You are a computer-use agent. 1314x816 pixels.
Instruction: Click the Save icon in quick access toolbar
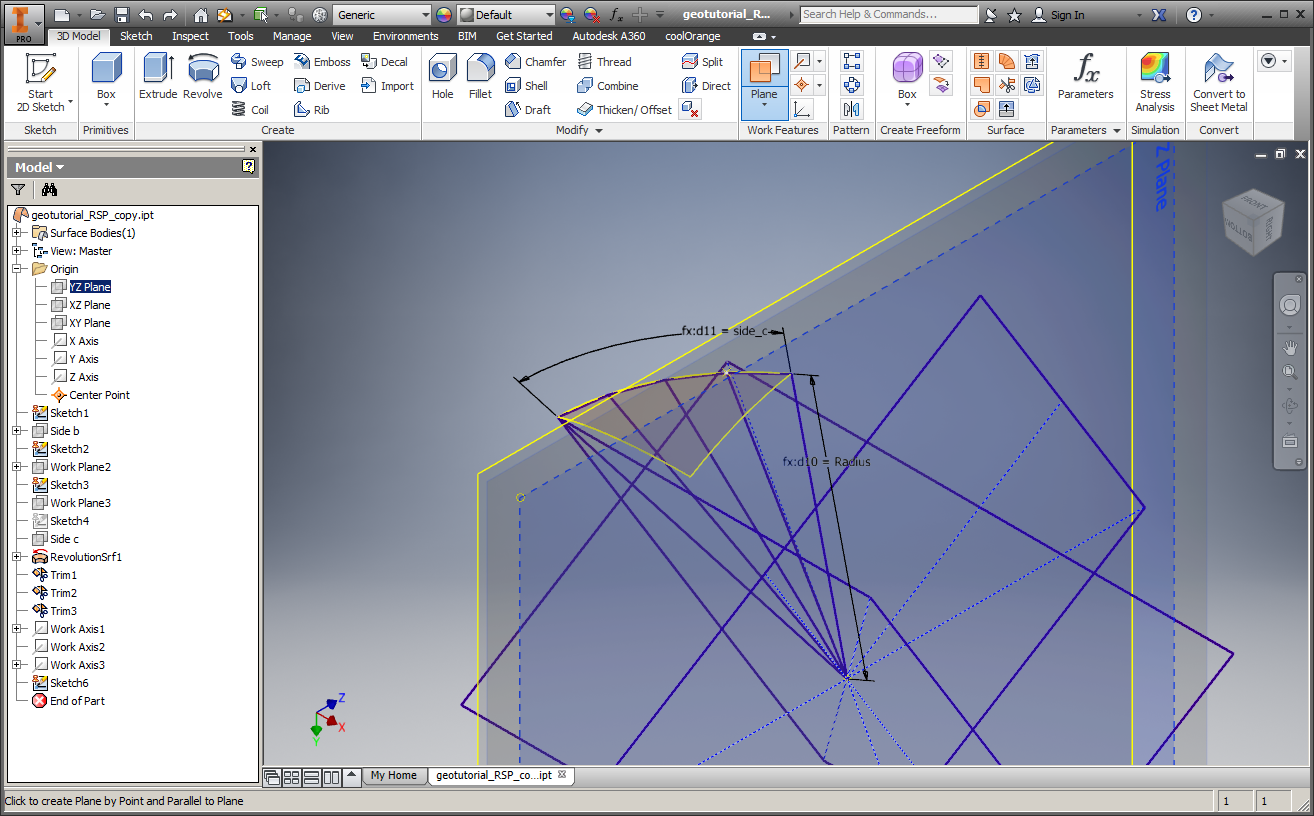[x=121, y=15]
